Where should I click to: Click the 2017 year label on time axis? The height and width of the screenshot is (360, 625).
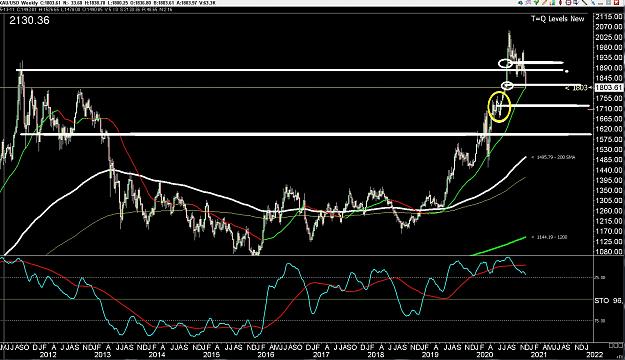point(320,354)
